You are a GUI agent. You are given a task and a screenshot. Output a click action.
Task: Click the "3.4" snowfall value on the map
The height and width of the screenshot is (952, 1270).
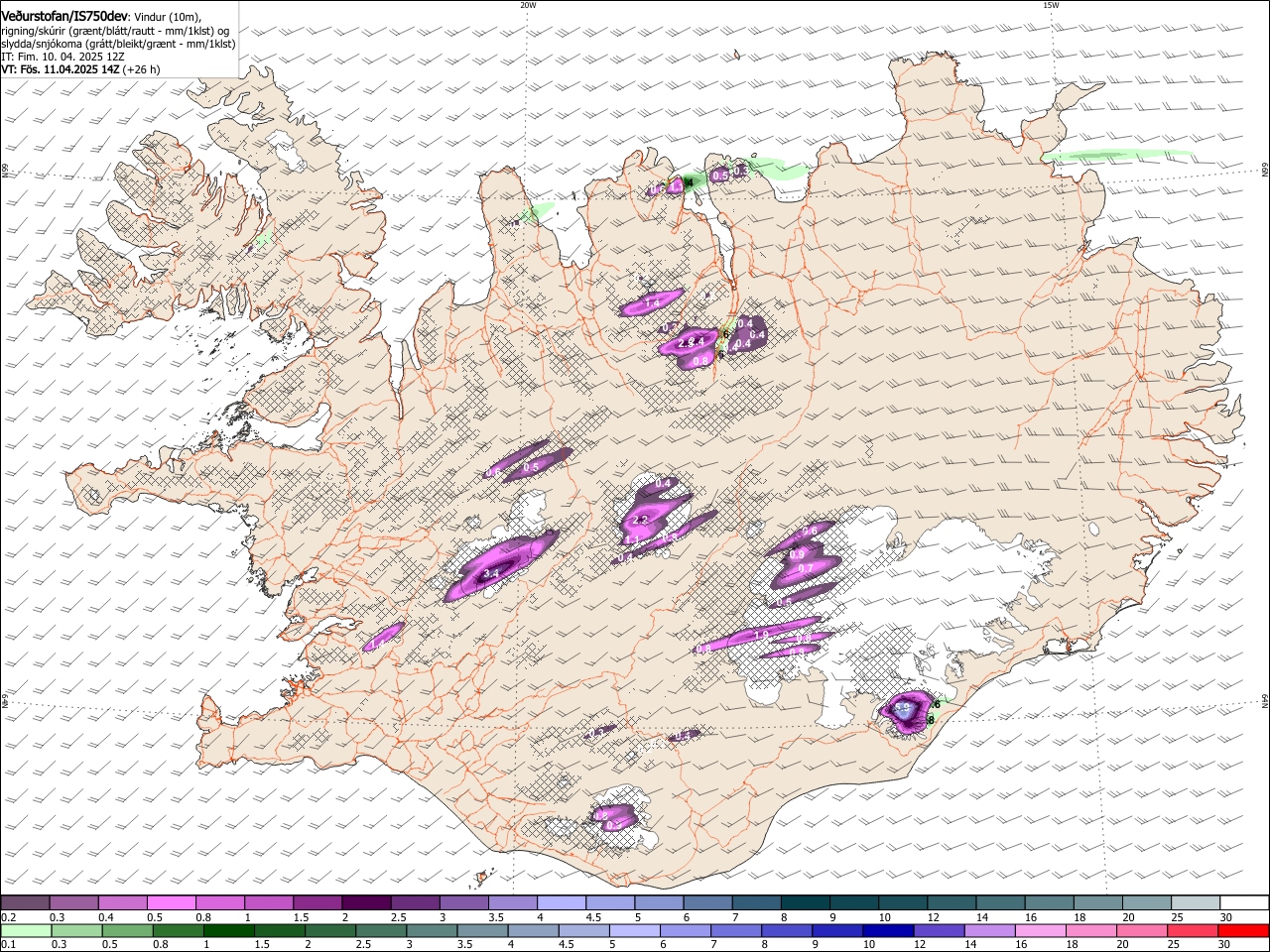point(490,574)
